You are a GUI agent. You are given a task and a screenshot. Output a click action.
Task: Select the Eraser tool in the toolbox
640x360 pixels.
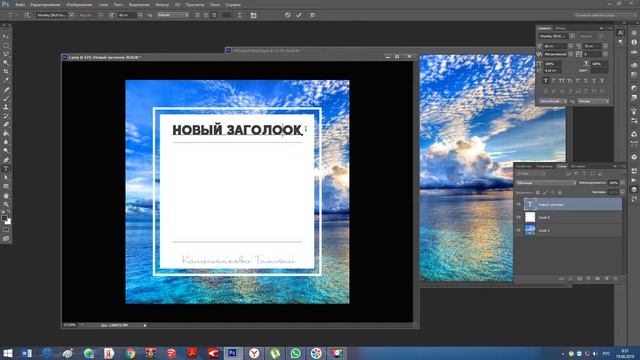6,124
